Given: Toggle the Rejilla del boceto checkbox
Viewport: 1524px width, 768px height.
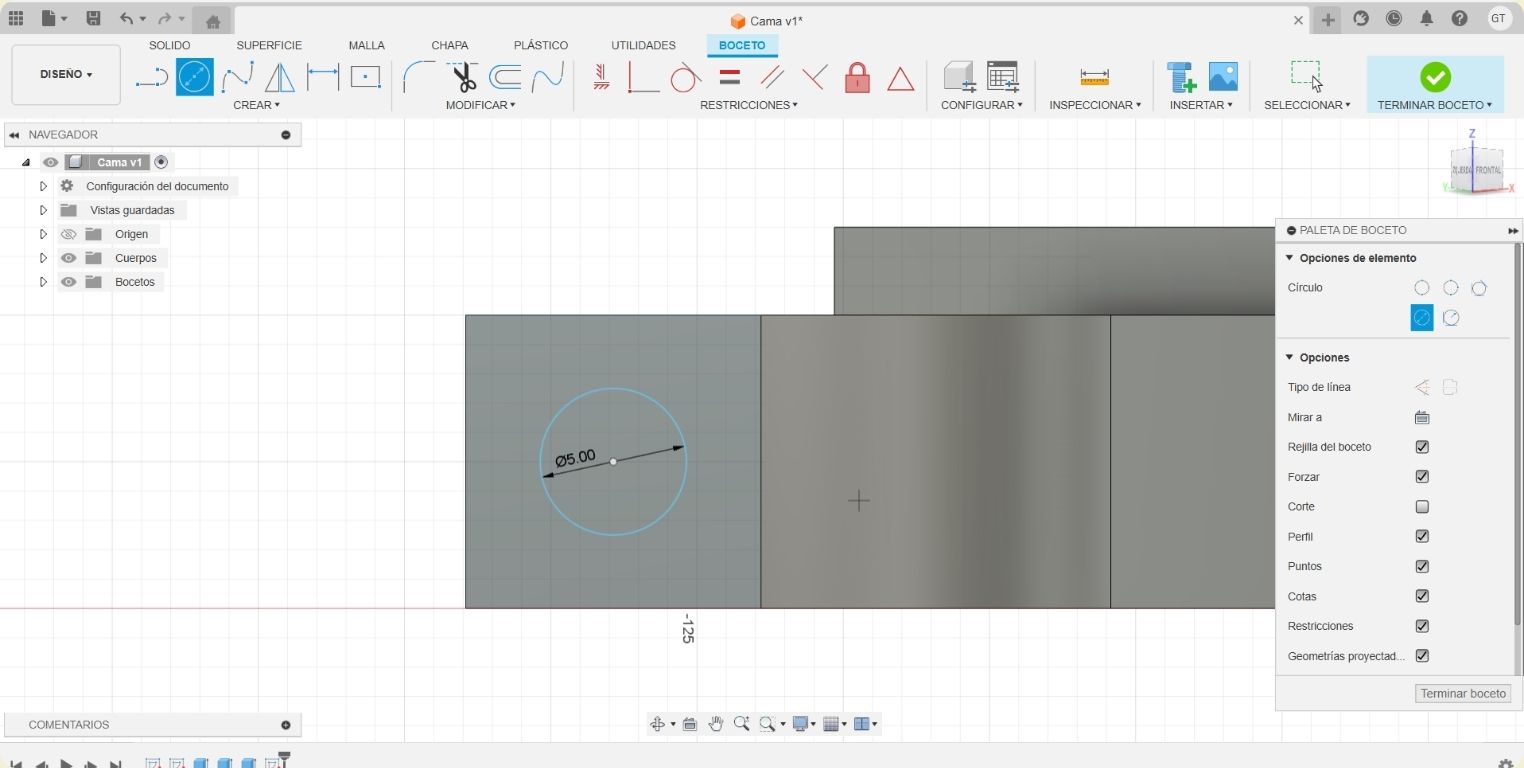Looking at the screenshot, I should coord(1422,447).
